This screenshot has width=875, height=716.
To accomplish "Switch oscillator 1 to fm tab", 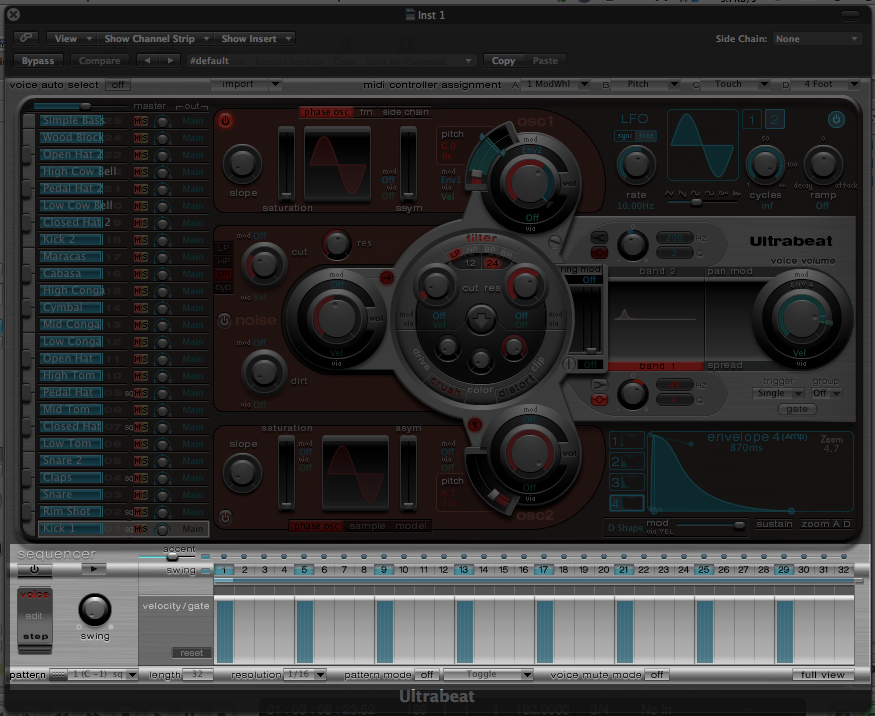I will coord(366,113).
